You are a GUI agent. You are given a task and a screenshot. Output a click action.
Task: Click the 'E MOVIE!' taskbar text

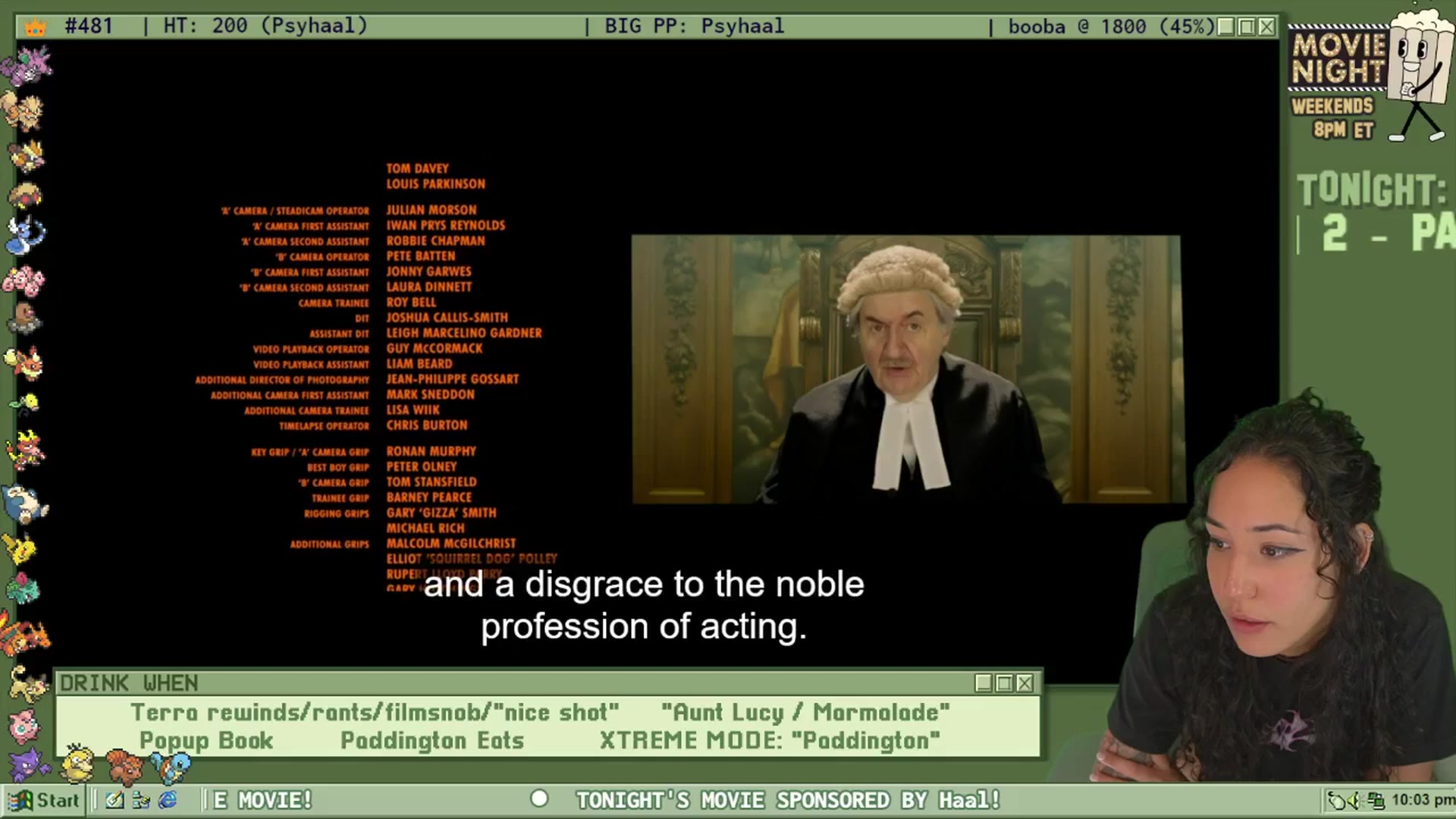(263, 800)
